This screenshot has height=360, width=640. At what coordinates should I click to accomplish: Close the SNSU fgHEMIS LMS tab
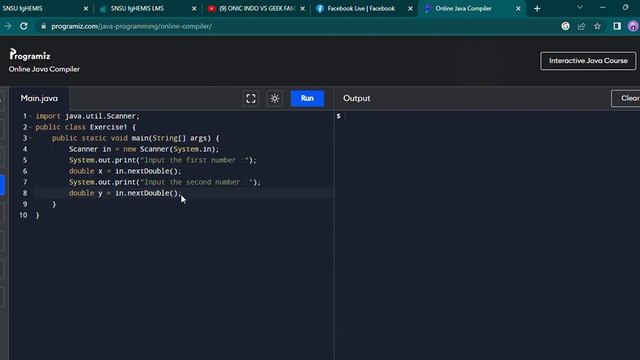194,9
